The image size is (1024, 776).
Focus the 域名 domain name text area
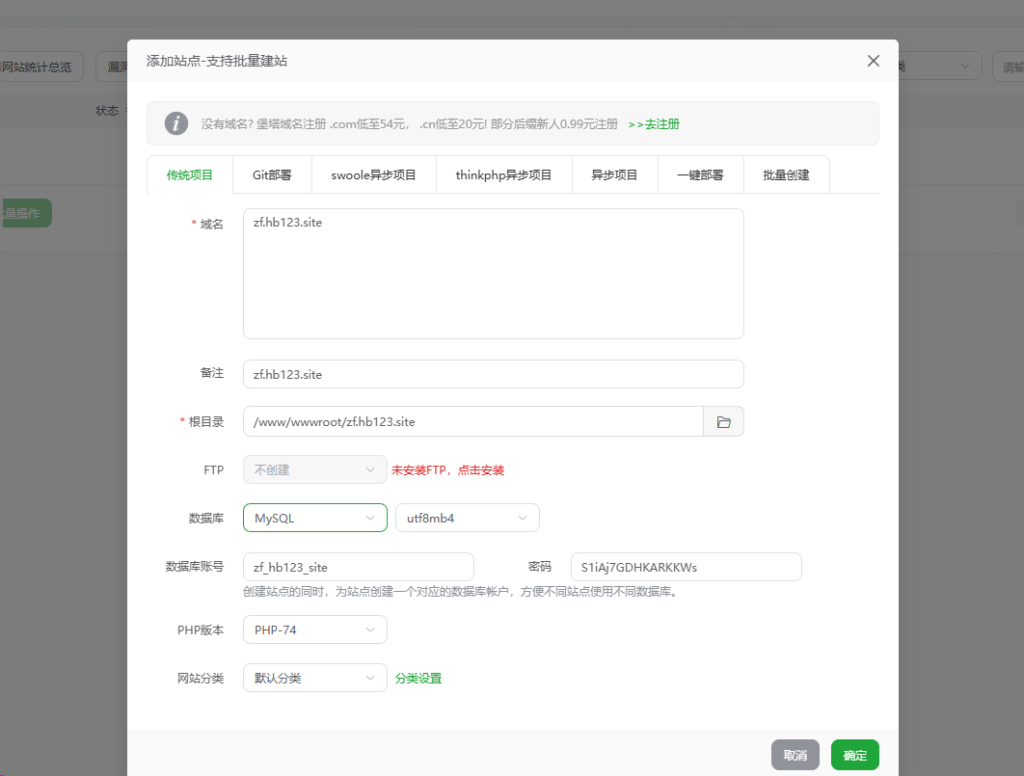[493, 273]
